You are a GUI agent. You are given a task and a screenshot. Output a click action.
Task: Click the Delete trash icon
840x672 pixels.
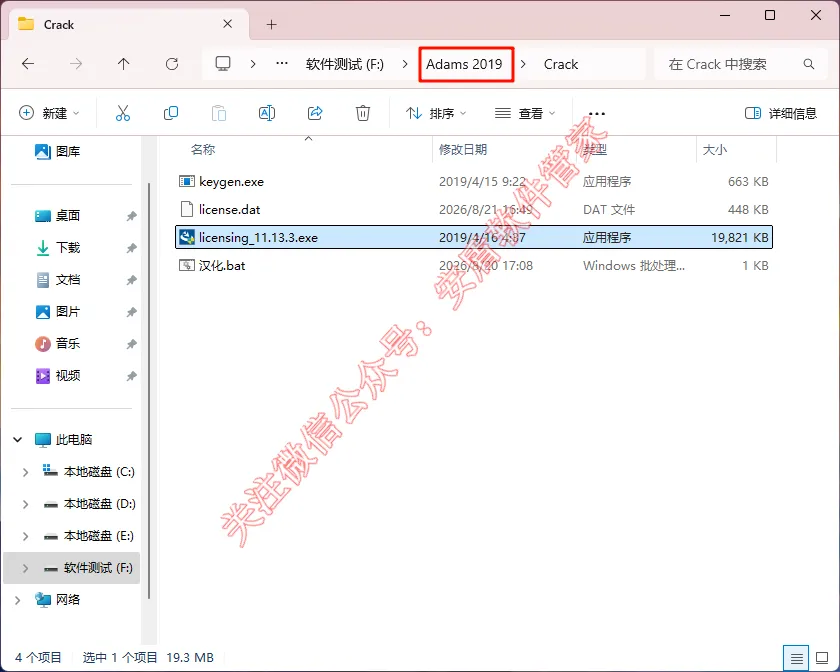tap(363, 113)
